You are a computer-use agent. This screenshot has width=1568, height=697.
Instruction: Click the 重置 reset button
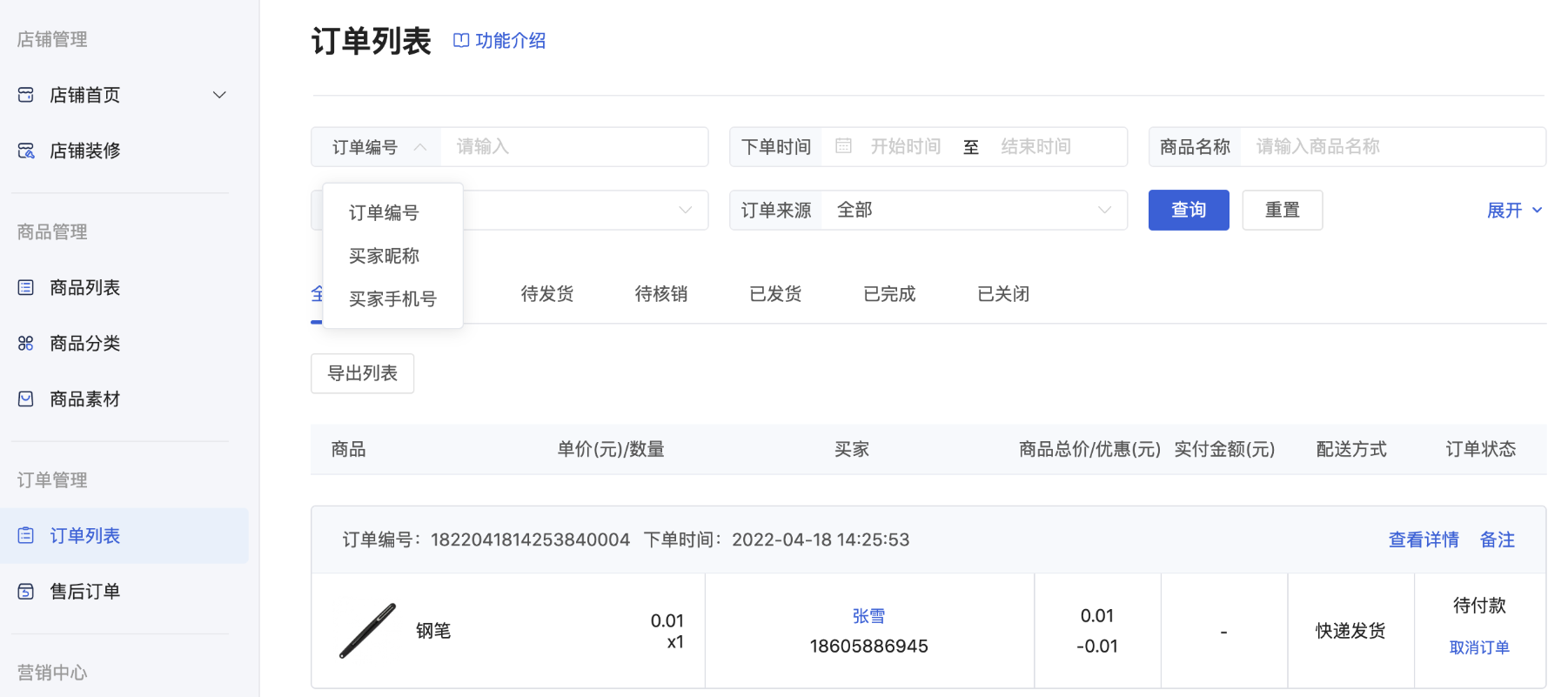click(1283, 210)
